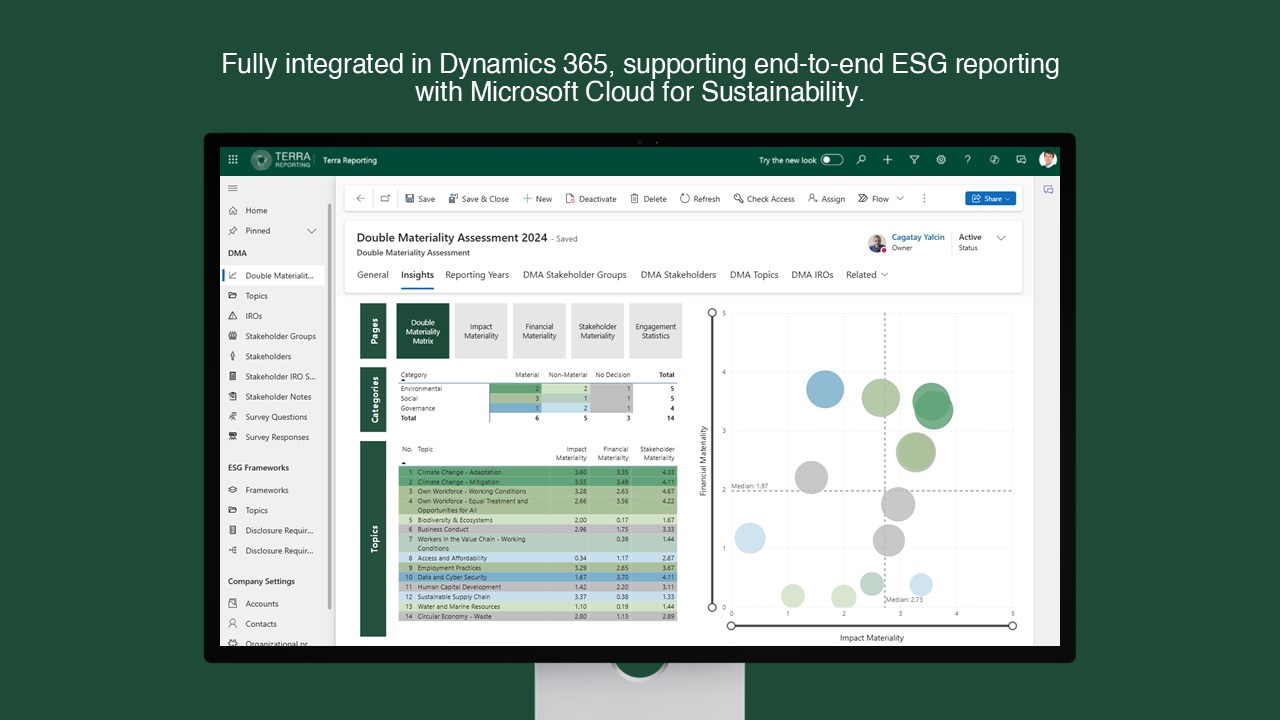Image resolution: width=1280 pixels, height=720 pixels.
Task: Create a New record
Action: click(537, 199)
